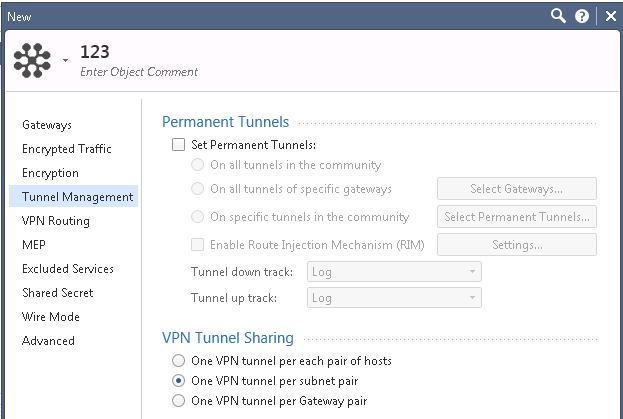Open the Tunnel down track dropdown
The height and width of the screenshot is (419, 623).
(396, 272)
